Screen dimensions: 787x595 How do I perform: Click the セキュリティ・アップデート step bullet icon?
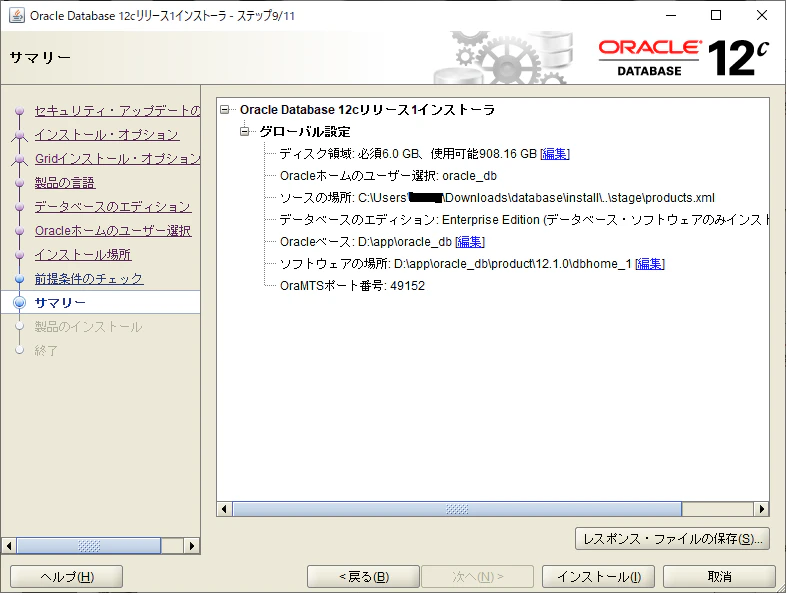pos(20,110)
